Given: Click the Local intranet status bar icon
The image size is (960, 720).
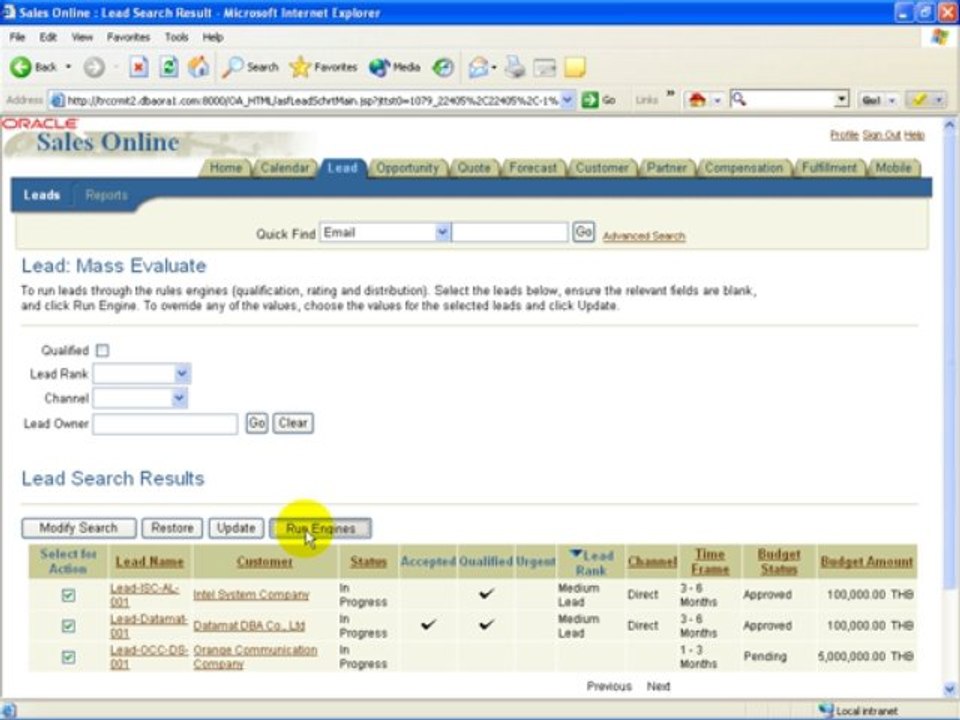Looking at the screenshot, I should point(826,710).
